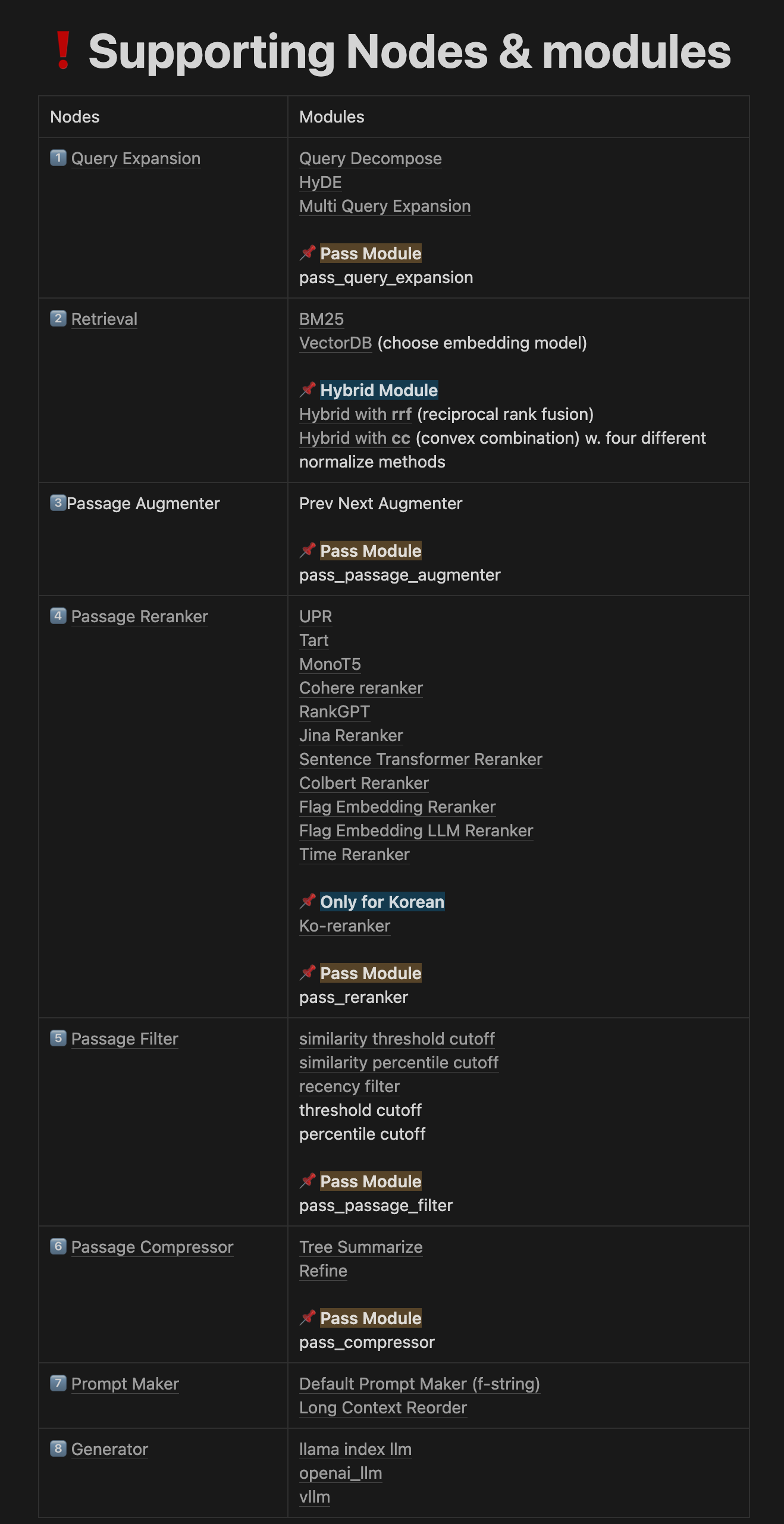This screenshot has width=784, height=1524.
Task: Click the number 8 icon beside Generator
Action: 58,1448
